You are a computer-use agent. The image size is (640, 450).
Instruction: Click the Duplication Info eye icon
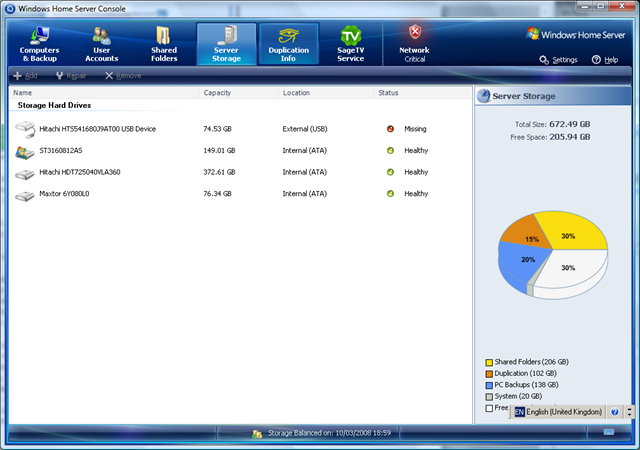tap(288, 36)
